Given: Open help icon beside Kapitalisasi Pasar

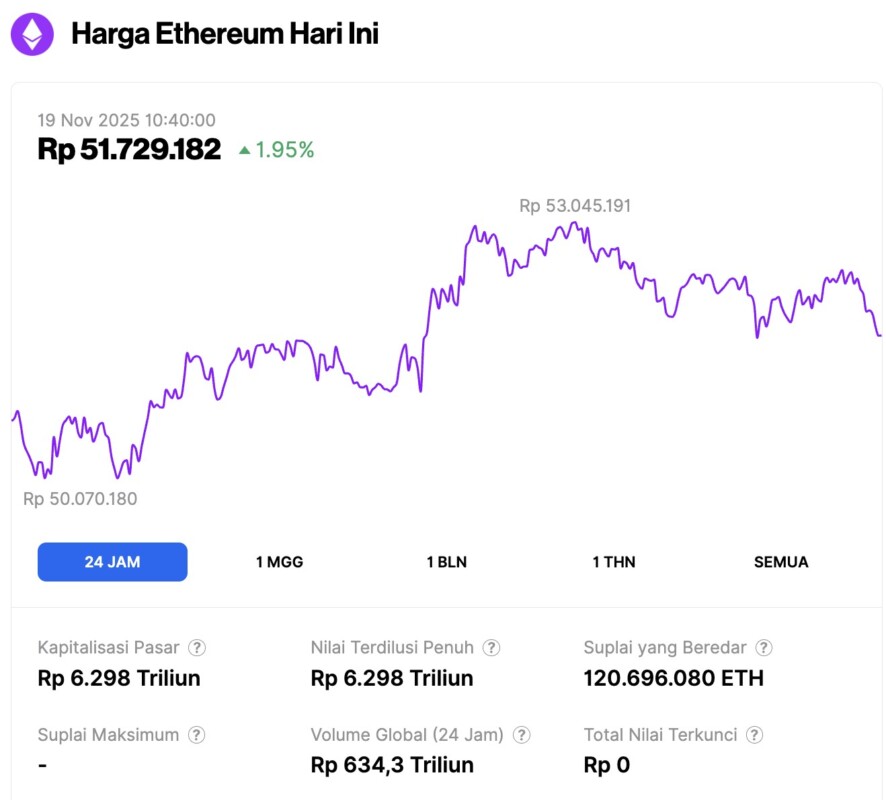Looking at the screenshot, I should click(x=198, y=648).
